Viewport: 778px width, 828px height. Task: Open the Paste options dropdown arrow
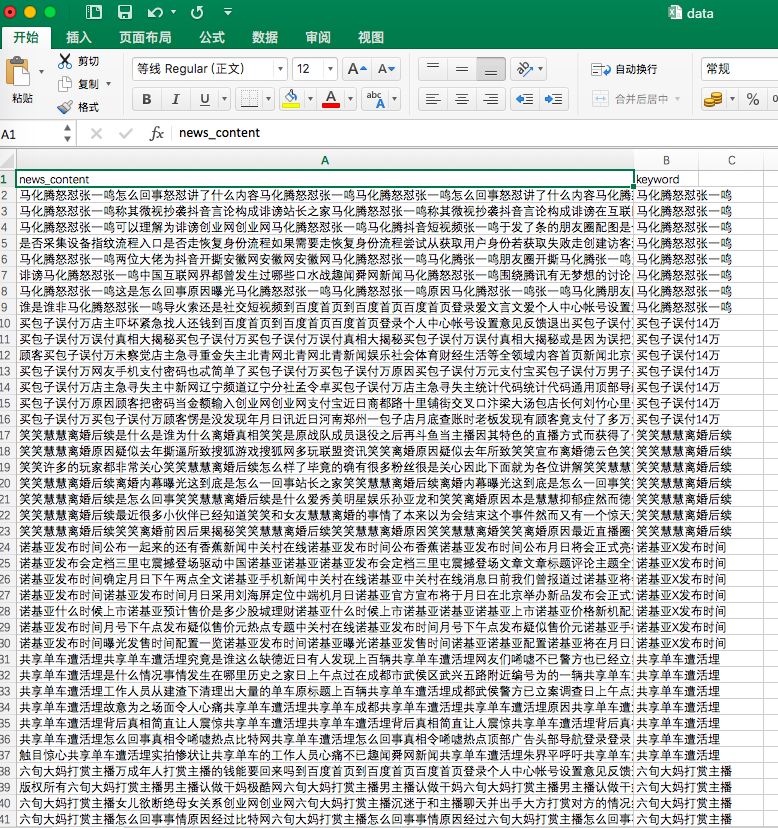click(41, 71)
